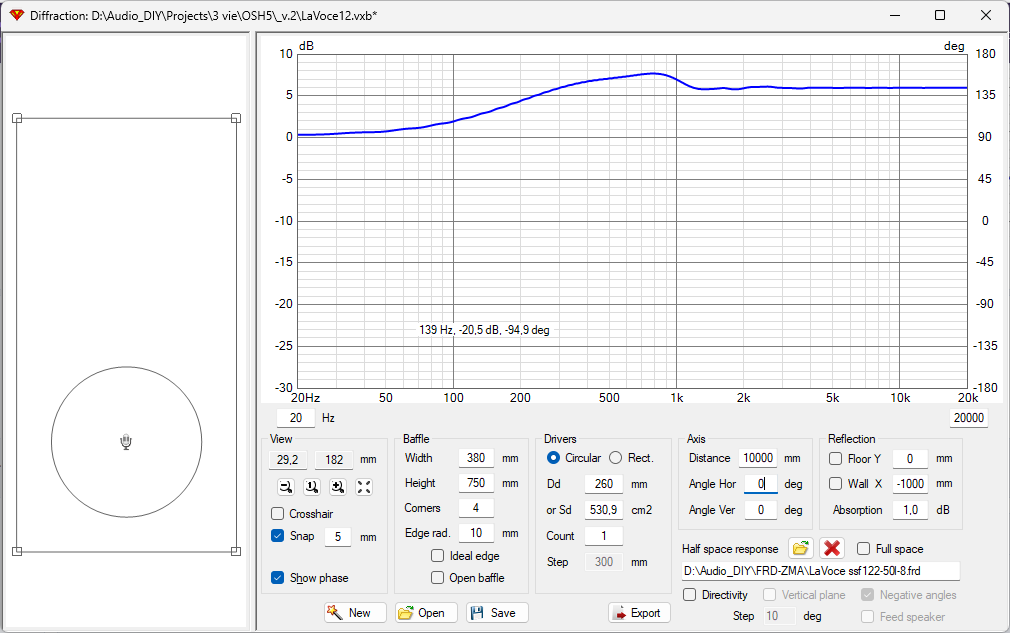This screenshot has width=1010, height=633.
Task: Click the baffle Height field
Action: (476, 483)
